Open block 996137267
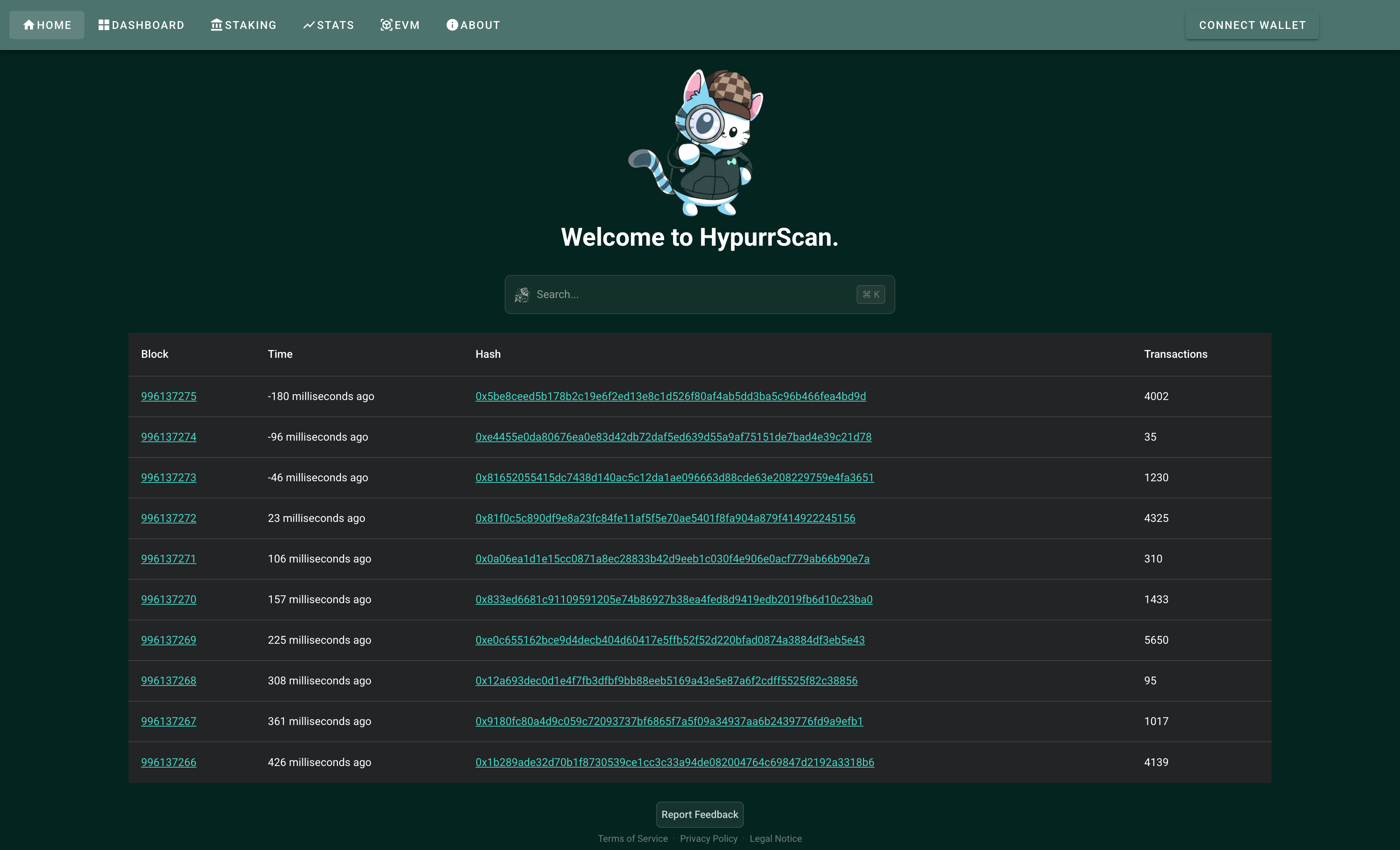 tap(169, 721)
